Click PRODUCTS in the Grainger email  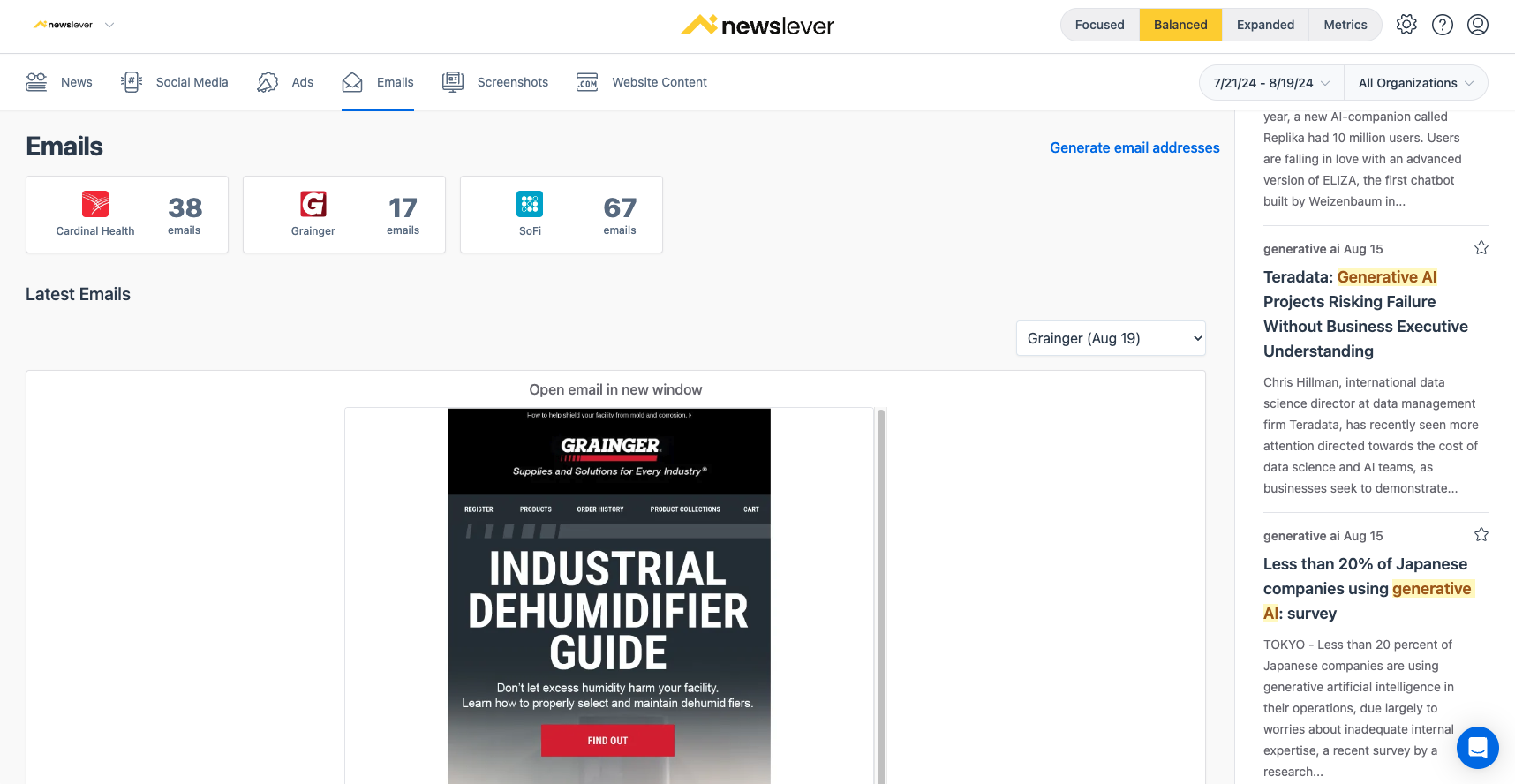tap(536, 509)
